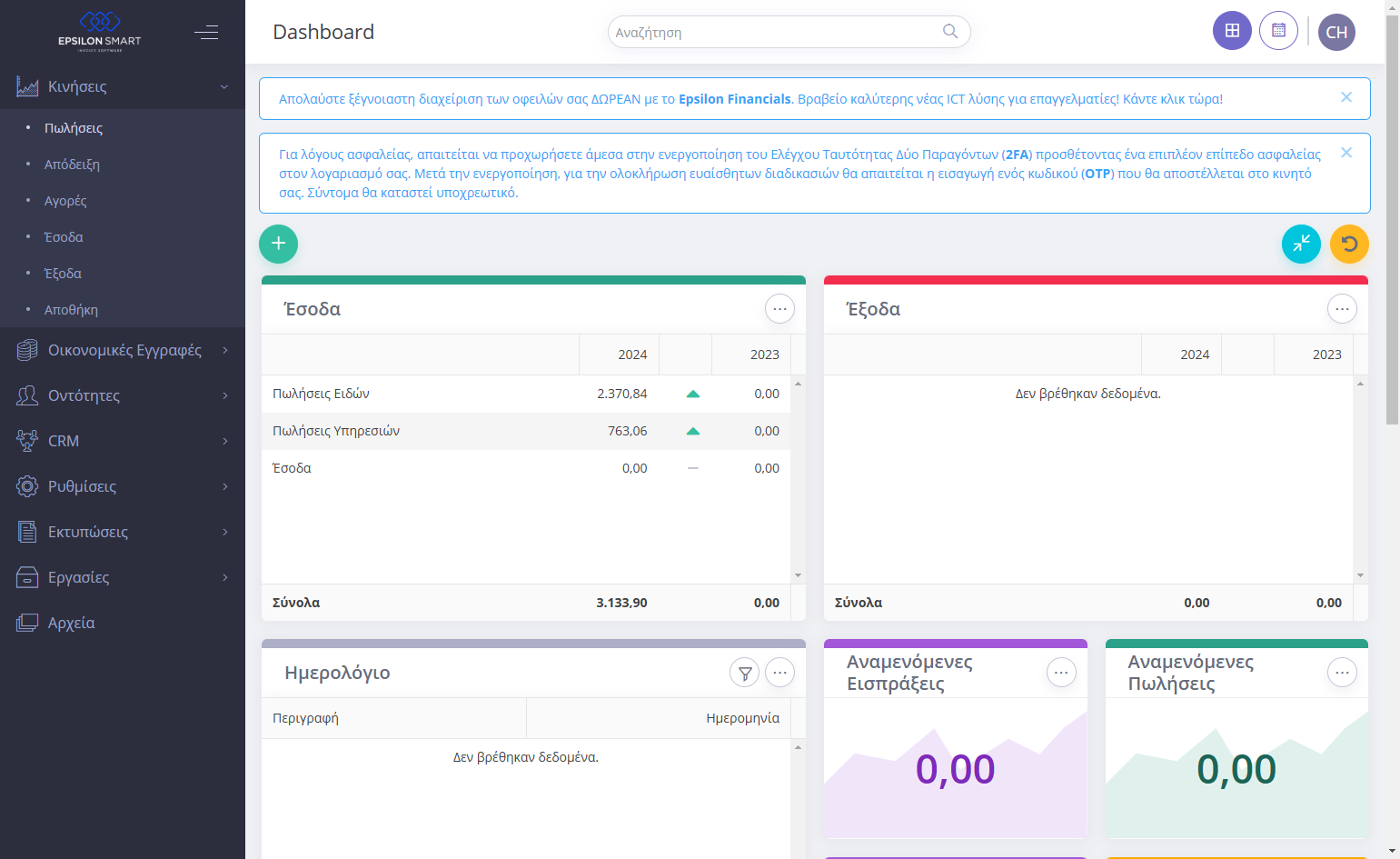The image size is (1400, 859).
Task: Open options of Αναμενόμενες Εισπράξεις widget
Action: 1061,673
